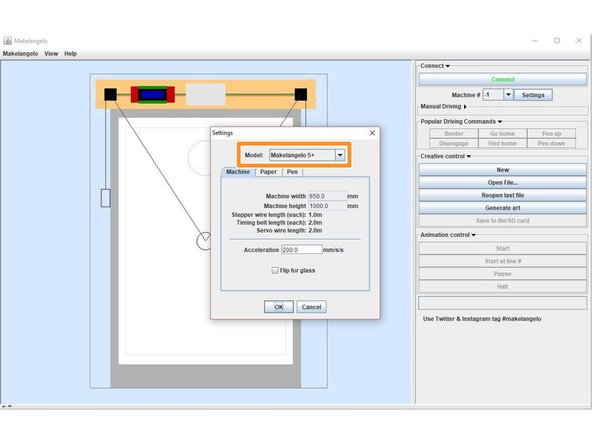Click the Disengage button
This screenshot has height=444, width=592.
point(454,143)
